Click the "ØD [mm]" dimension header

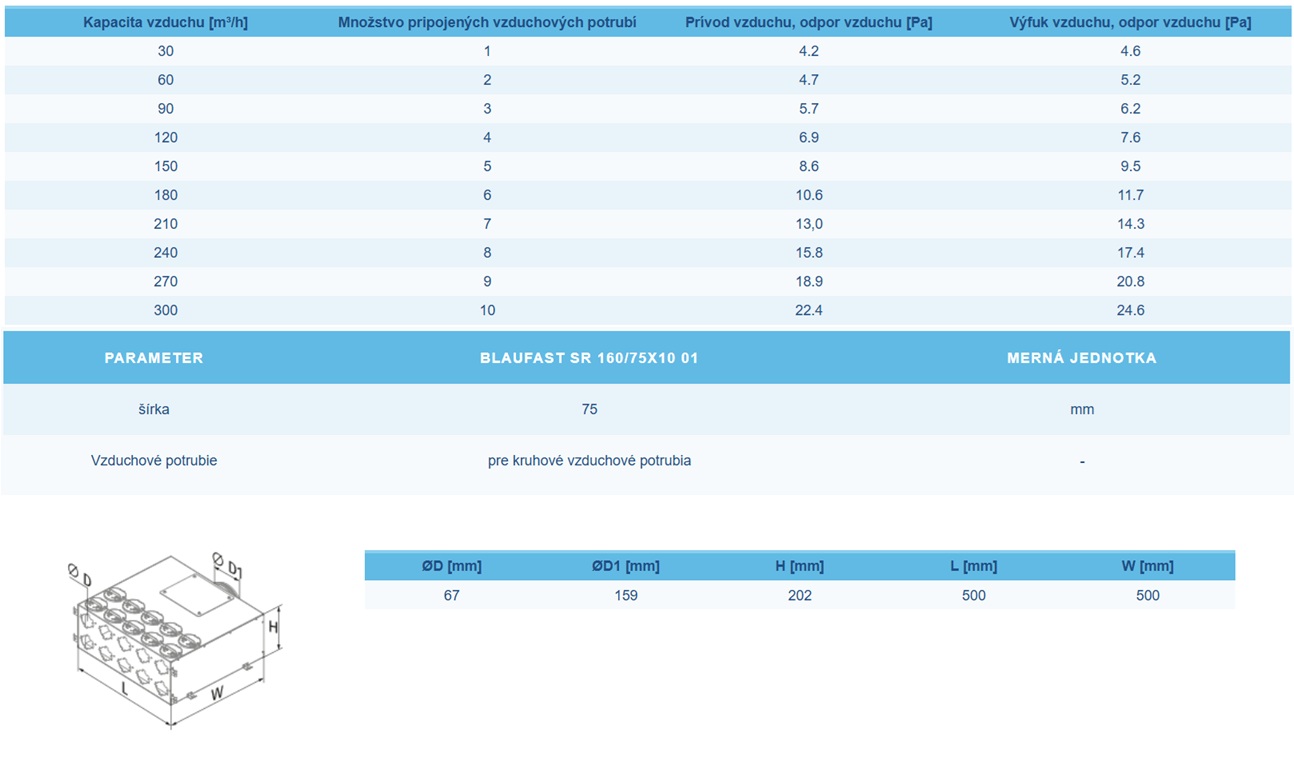451,566
